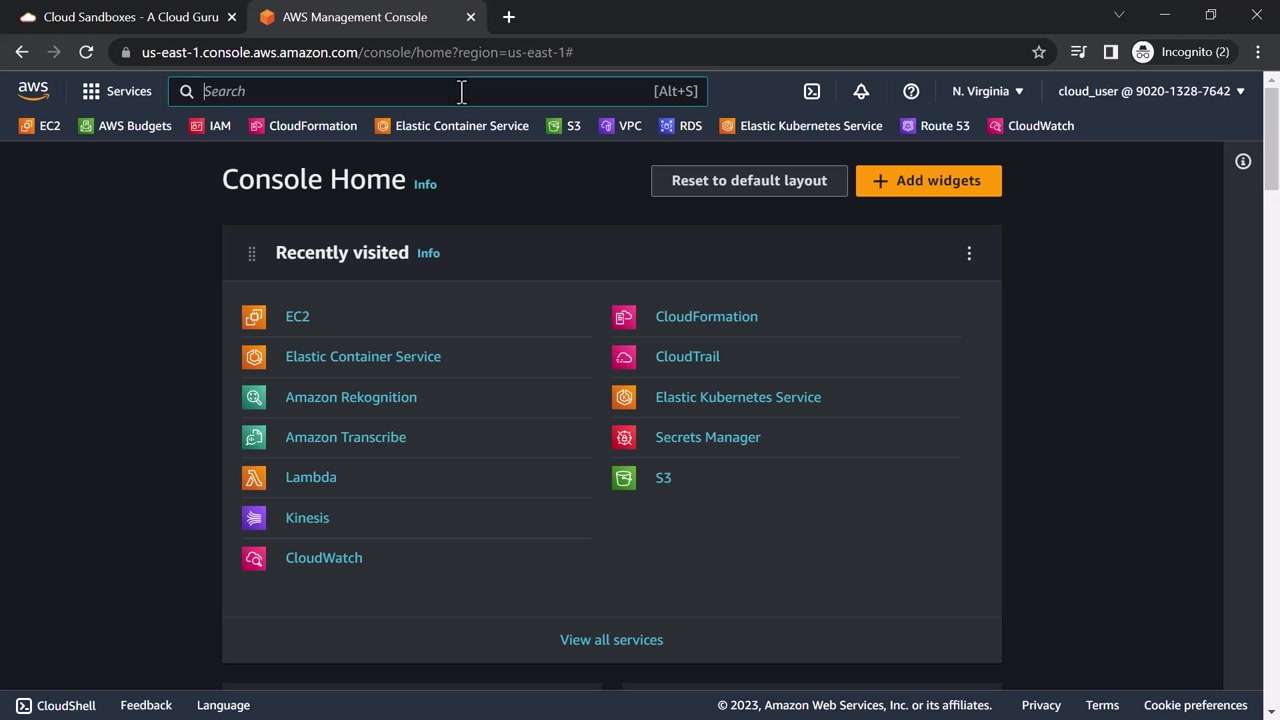This screenshot has height=720, width=1280.
Task: Open the Language selector in the footer
Action: coord(223,706)
